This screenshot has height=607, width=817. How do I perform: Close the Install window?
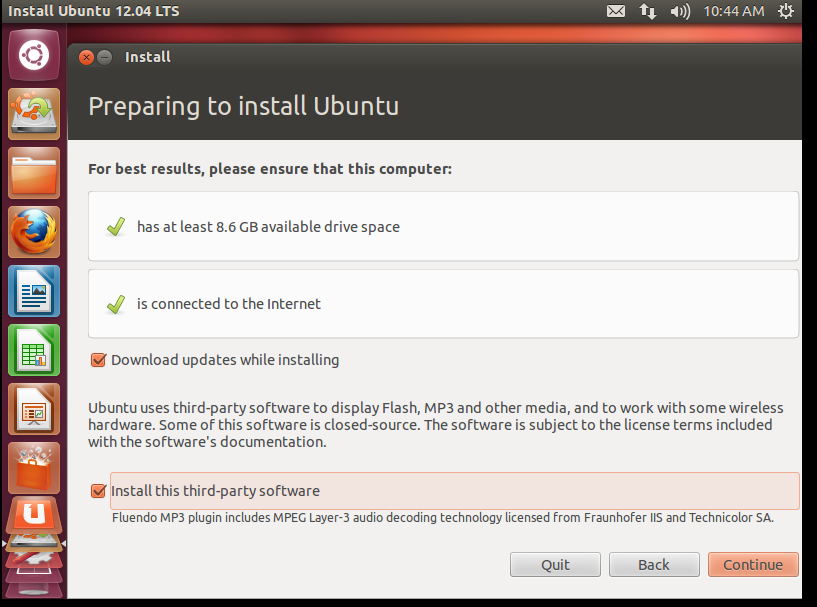pos(86,57)
